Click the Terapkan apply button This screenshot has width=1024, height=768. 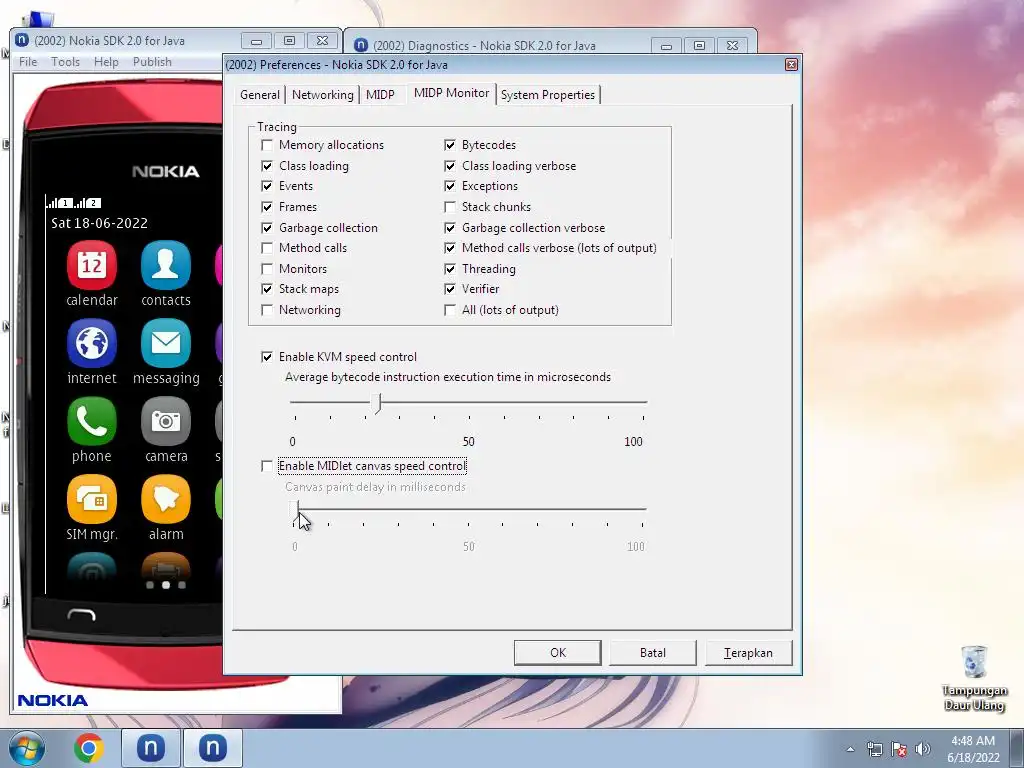(748, 653)
